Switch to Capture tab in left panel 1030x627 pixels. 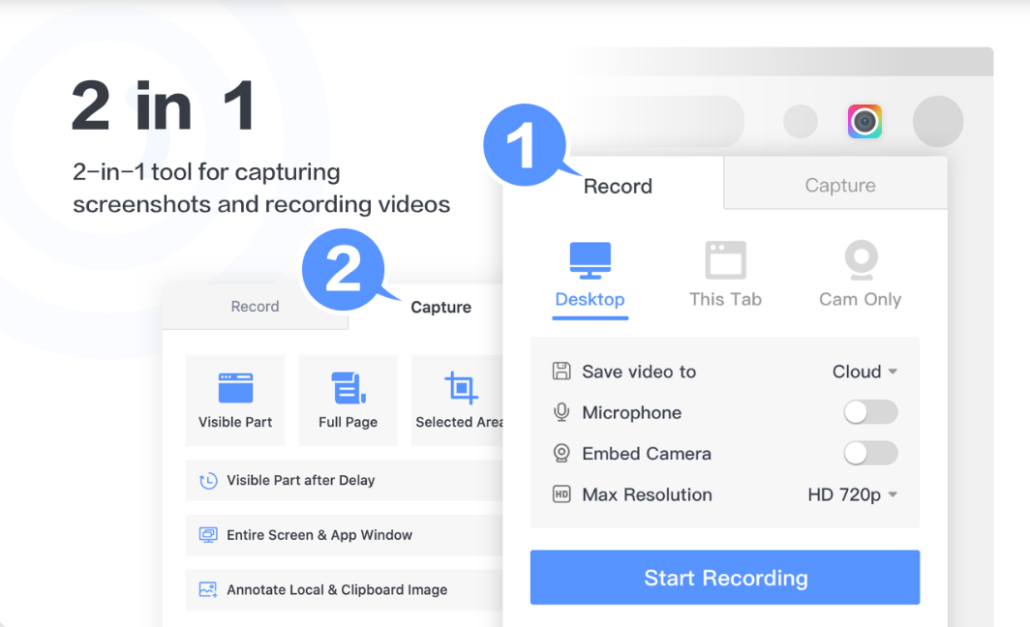(x=441, y=307)
